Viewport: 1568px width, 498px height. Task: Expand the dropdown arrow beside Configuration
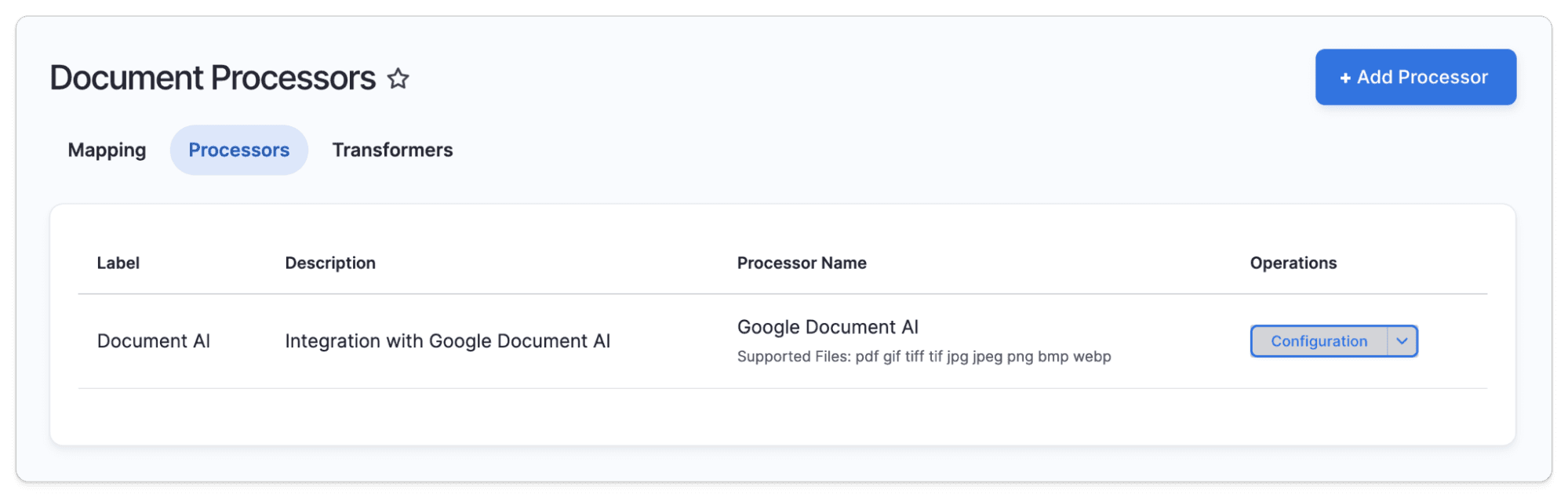(1402, 341)
